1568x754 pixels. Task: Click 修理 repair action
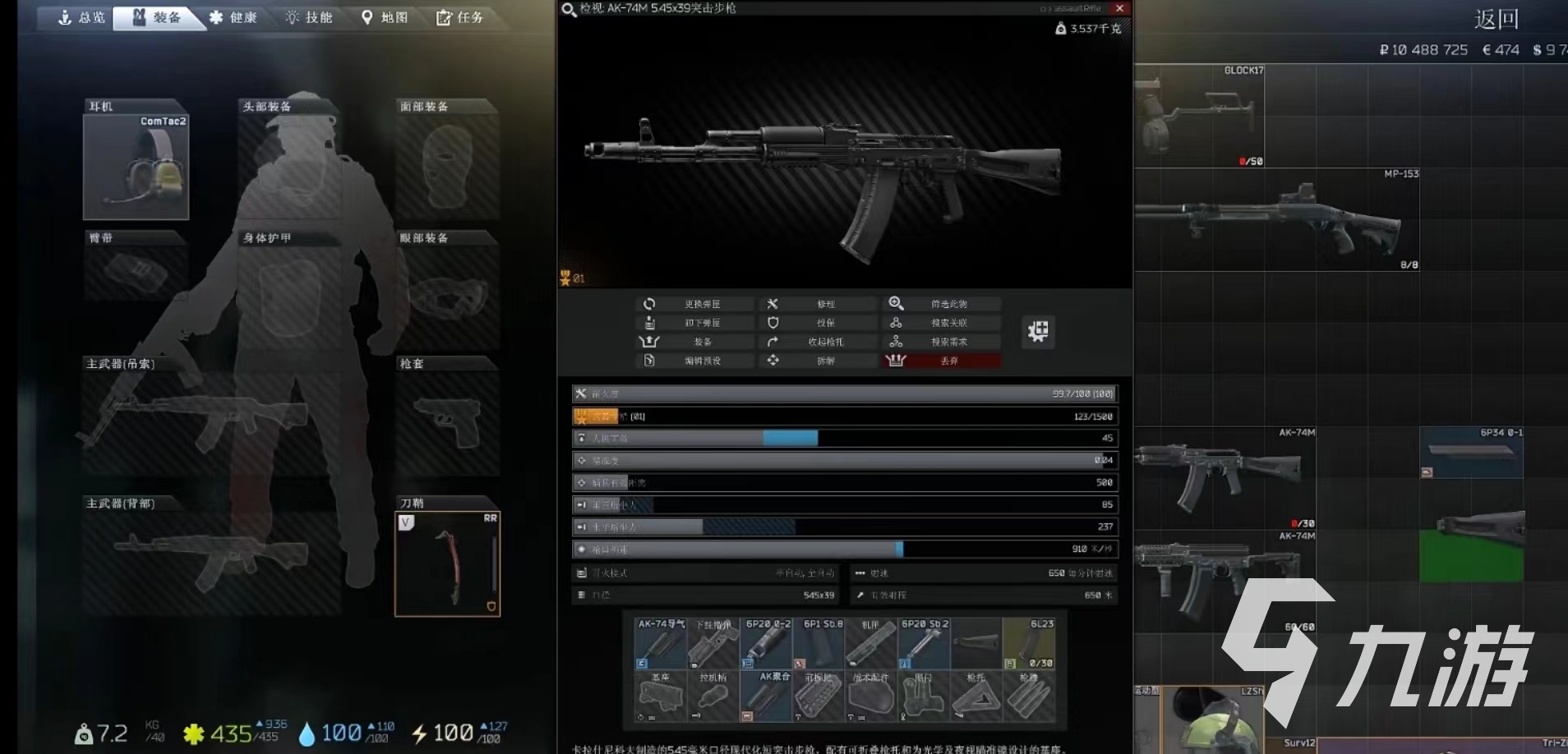click(x=818, y=304)
